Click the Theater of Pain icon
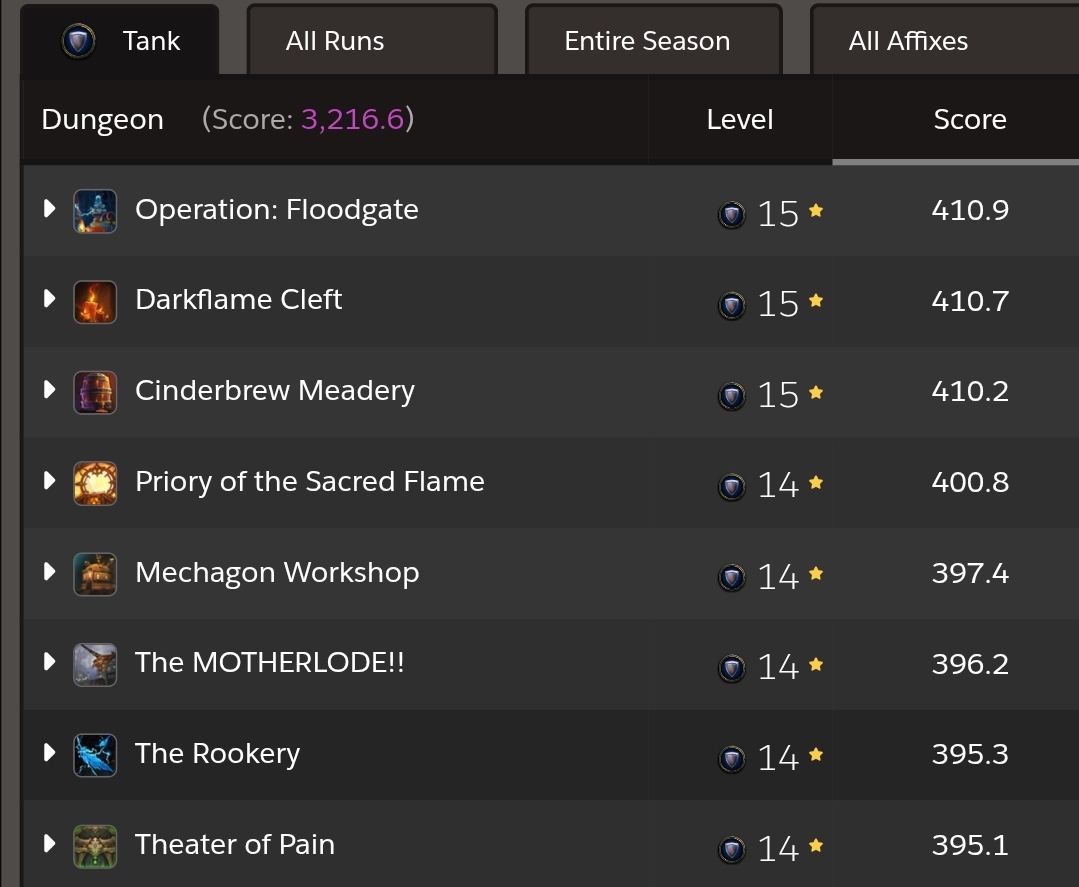Viewport: 1079px width, 887px height. coord(95,846)
